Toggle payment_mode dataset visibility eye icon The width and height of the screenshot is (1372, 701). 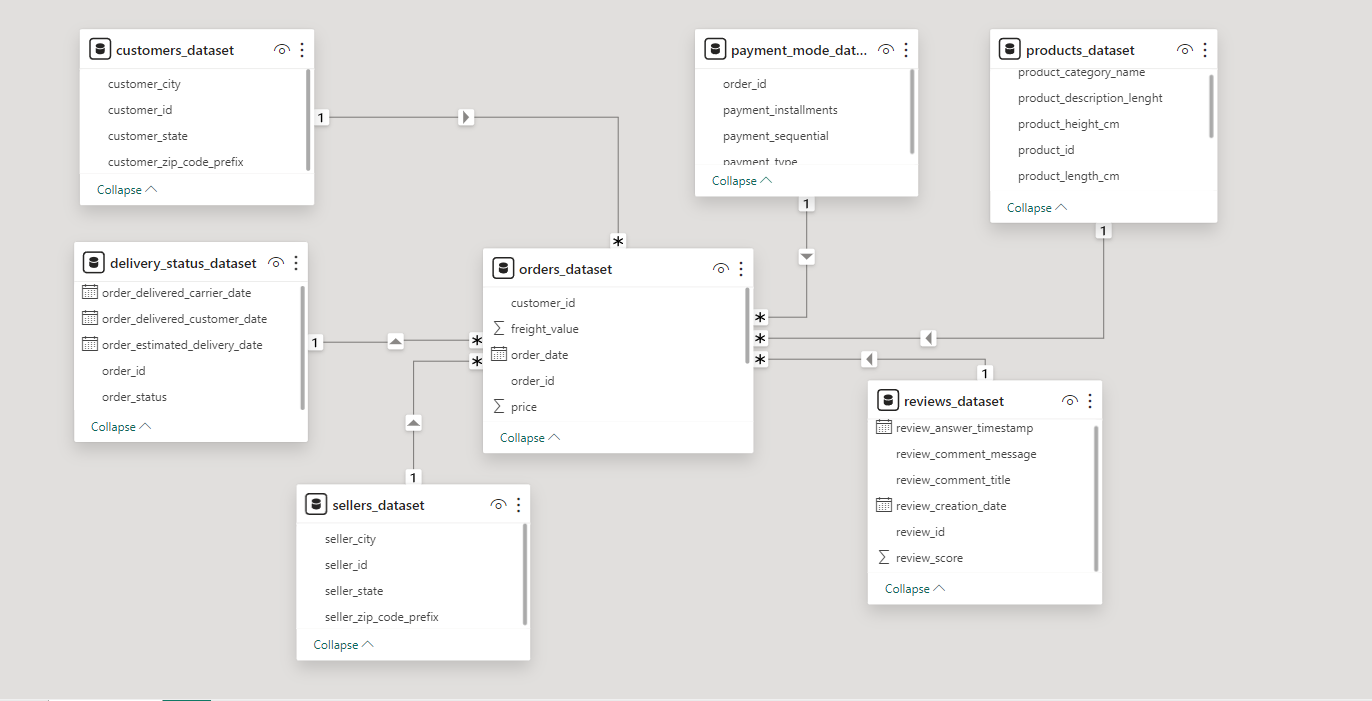[x=885, y=50]
